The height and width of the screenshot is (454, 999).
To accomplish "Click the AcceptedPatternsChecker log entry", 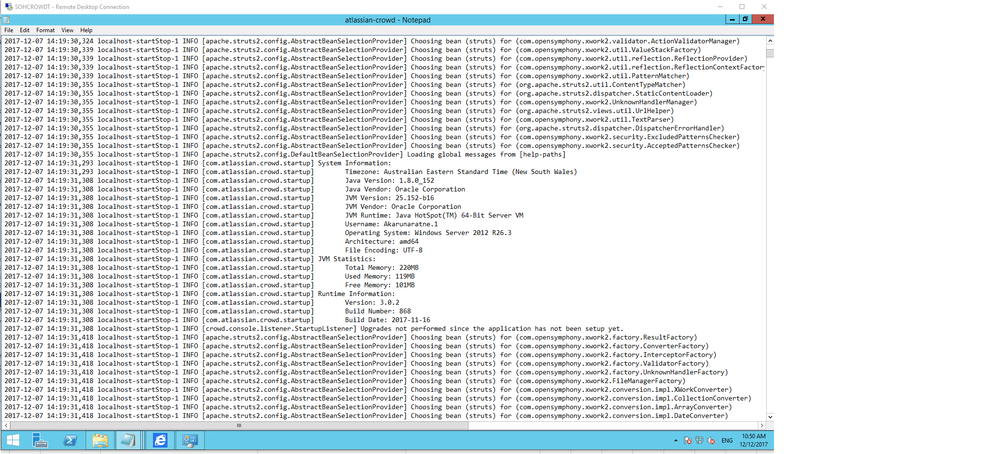I will click(370, 146).
